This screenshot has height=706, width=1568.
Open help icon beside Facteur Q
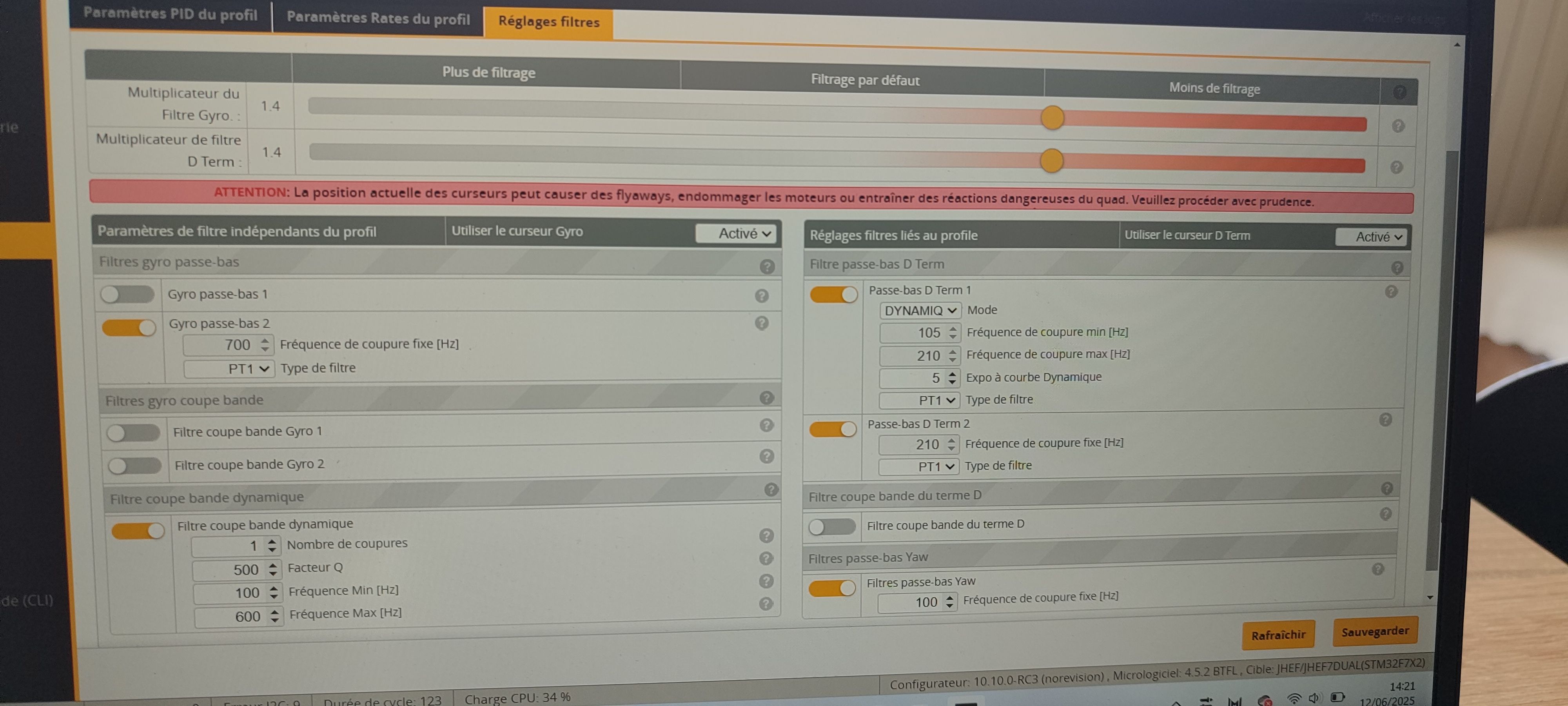tap(766, 558)
